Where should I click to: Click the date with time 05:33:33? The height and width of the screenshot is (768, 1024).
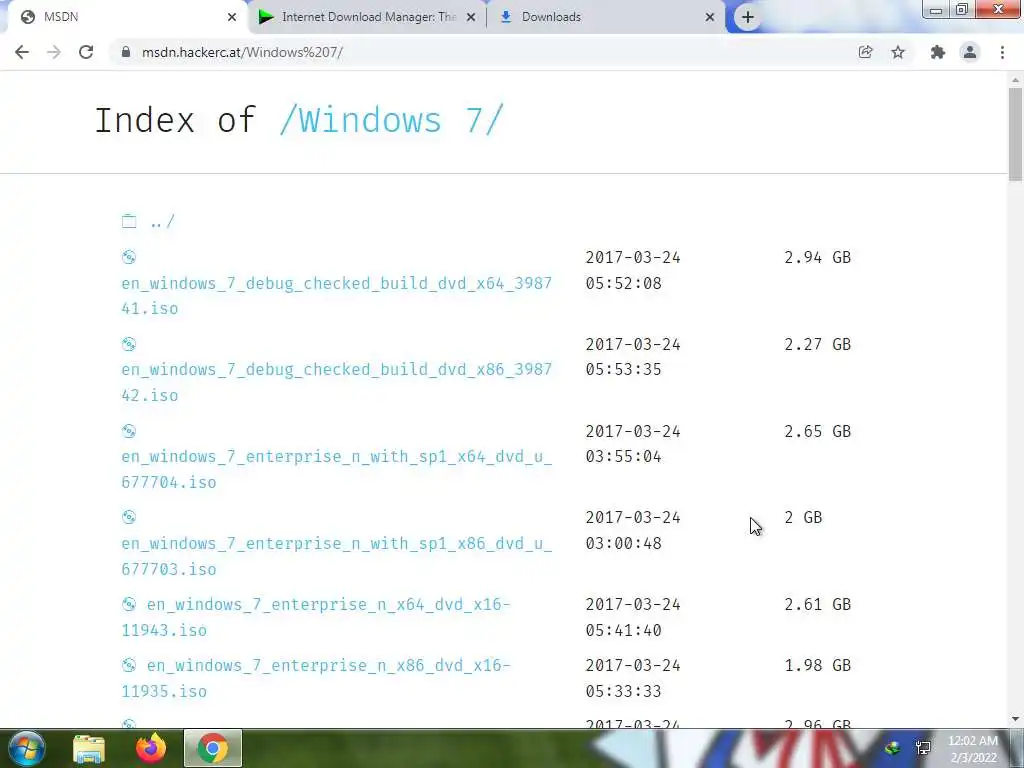coord(633,678)
